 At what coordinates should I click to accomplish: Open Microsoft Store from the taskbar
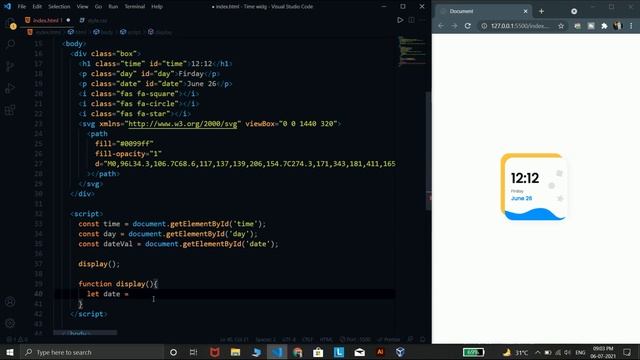click(318, 352)
